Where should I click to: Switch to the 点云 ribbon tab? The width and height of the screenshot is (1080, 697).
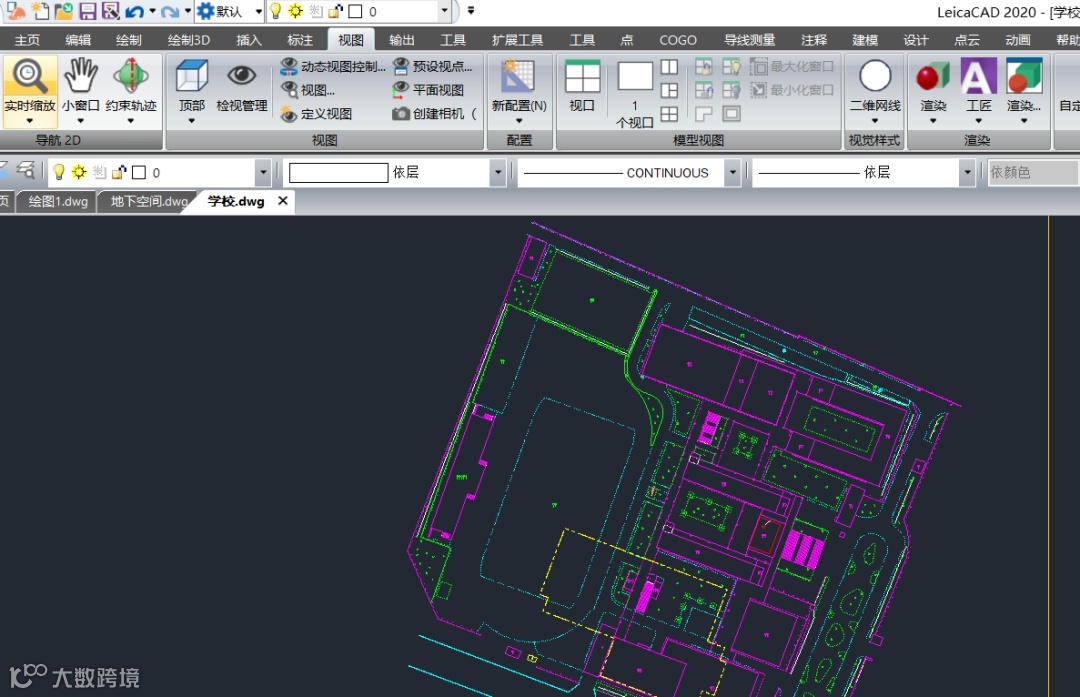pyautogui.click(x=966, y=40)
